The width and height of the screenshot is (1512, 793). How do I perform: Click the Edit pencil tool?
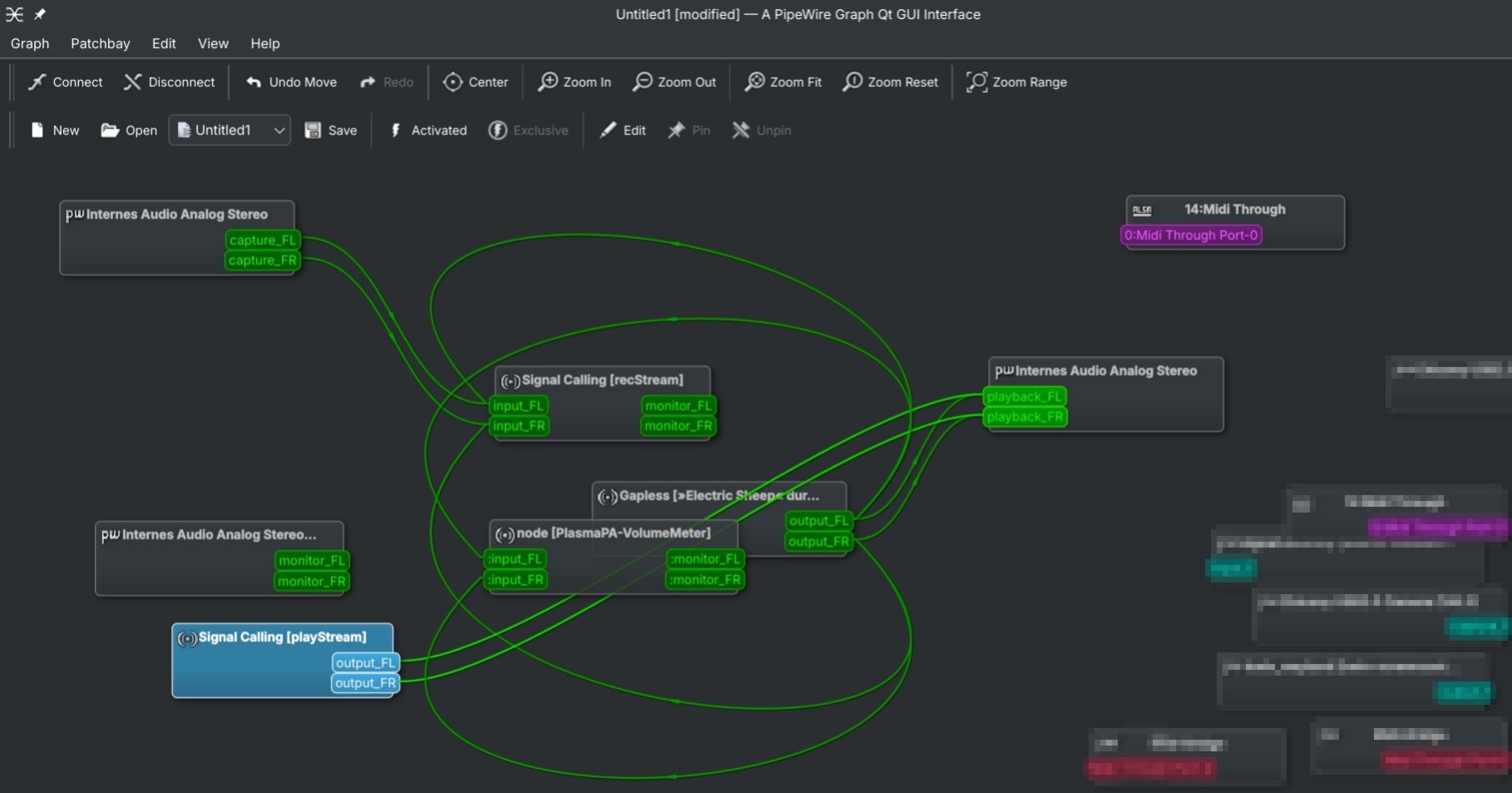click(x=623, y=130)
